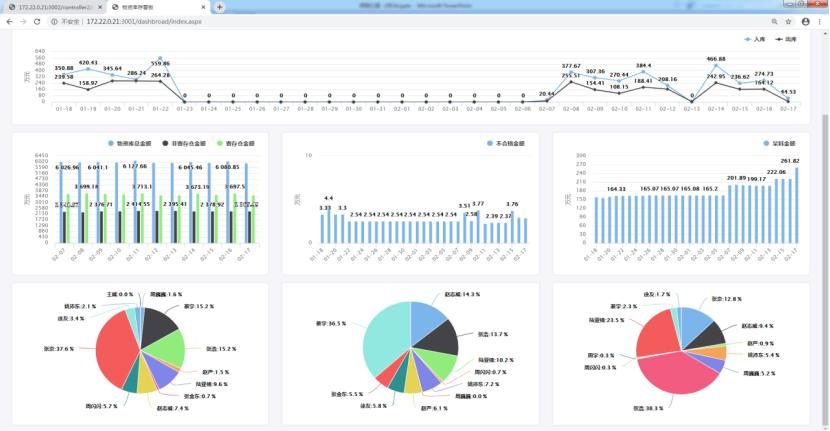Toggle the 入库 series in line chart legend
This screenshot has width=830, height=431.
(x=755, y=39)
